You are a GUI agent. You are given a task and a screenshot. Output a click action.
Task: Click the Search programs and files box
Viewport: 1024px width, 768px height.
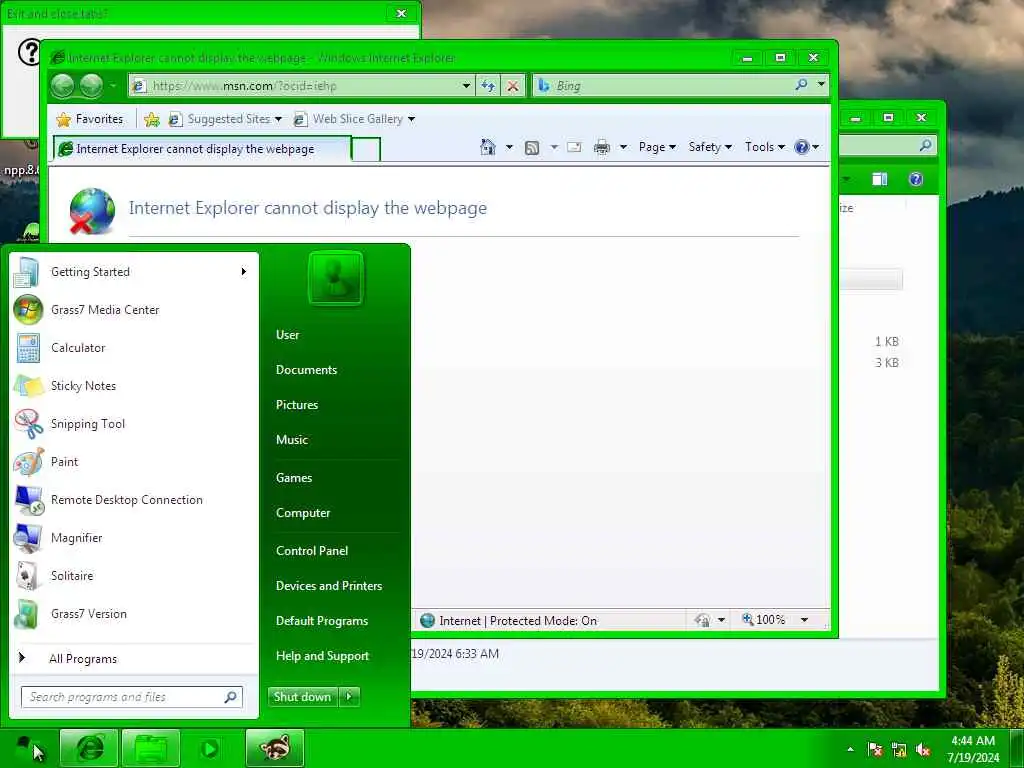coord(131,697)
